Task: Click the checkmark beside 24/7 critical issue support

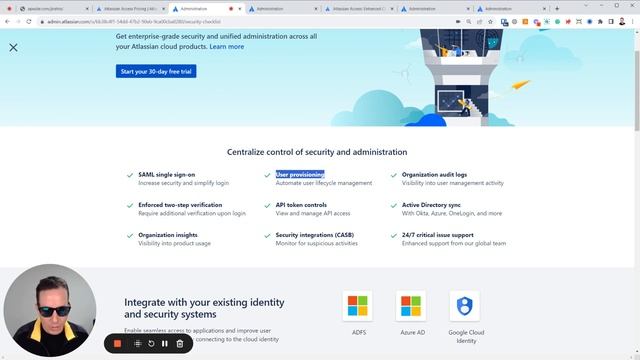Action: coord(393,236)
